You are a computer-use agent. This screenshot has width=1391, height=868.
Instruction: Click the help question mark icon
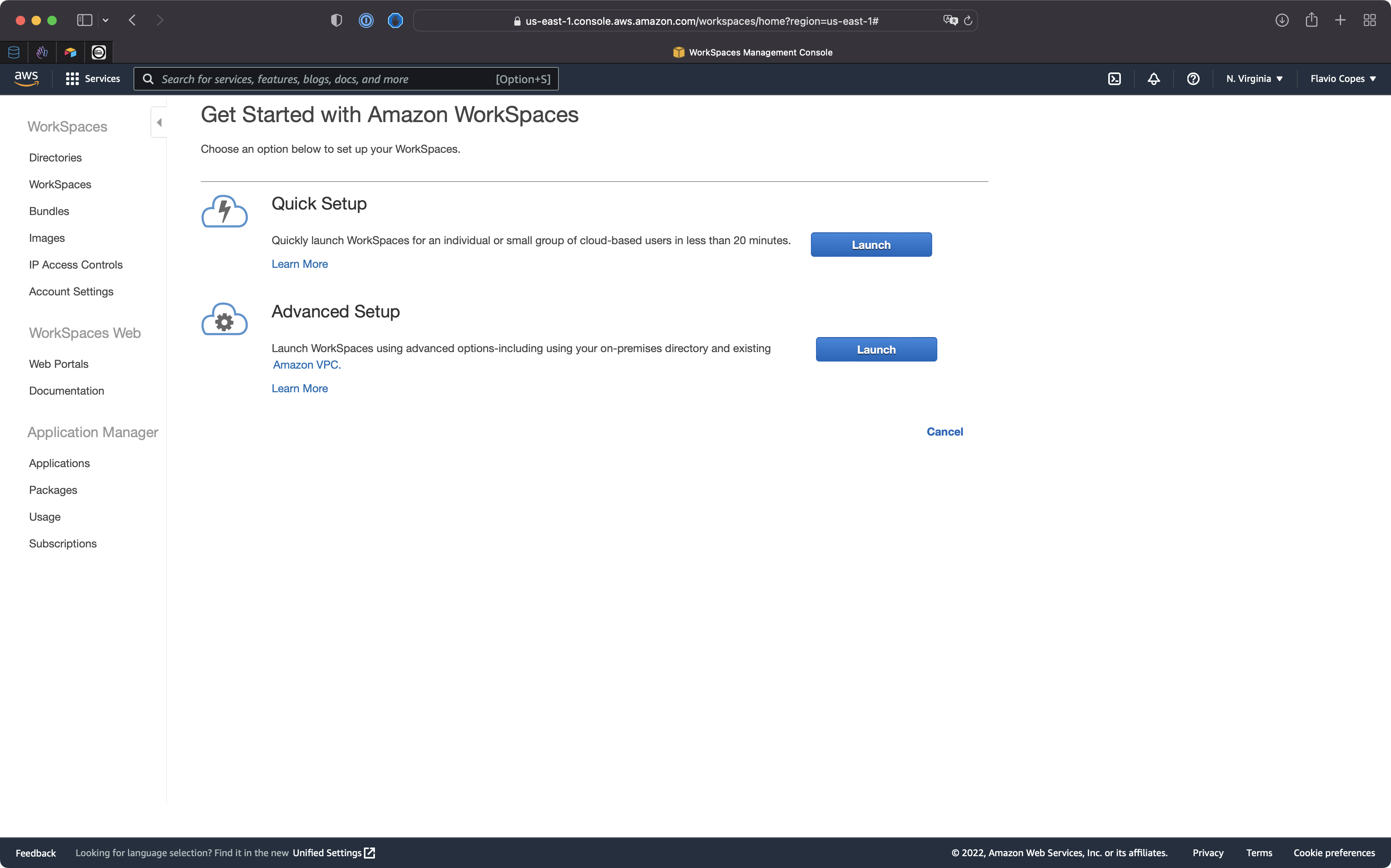1193,79
